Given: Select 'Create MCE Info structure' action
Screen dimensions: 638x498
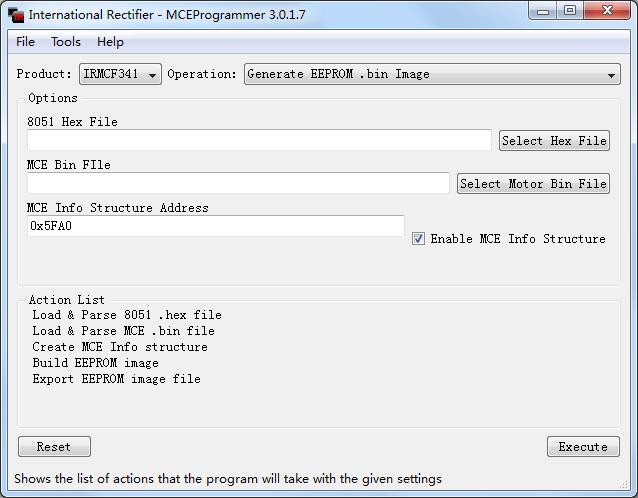Looking at the screenshot, I should 120,347.
